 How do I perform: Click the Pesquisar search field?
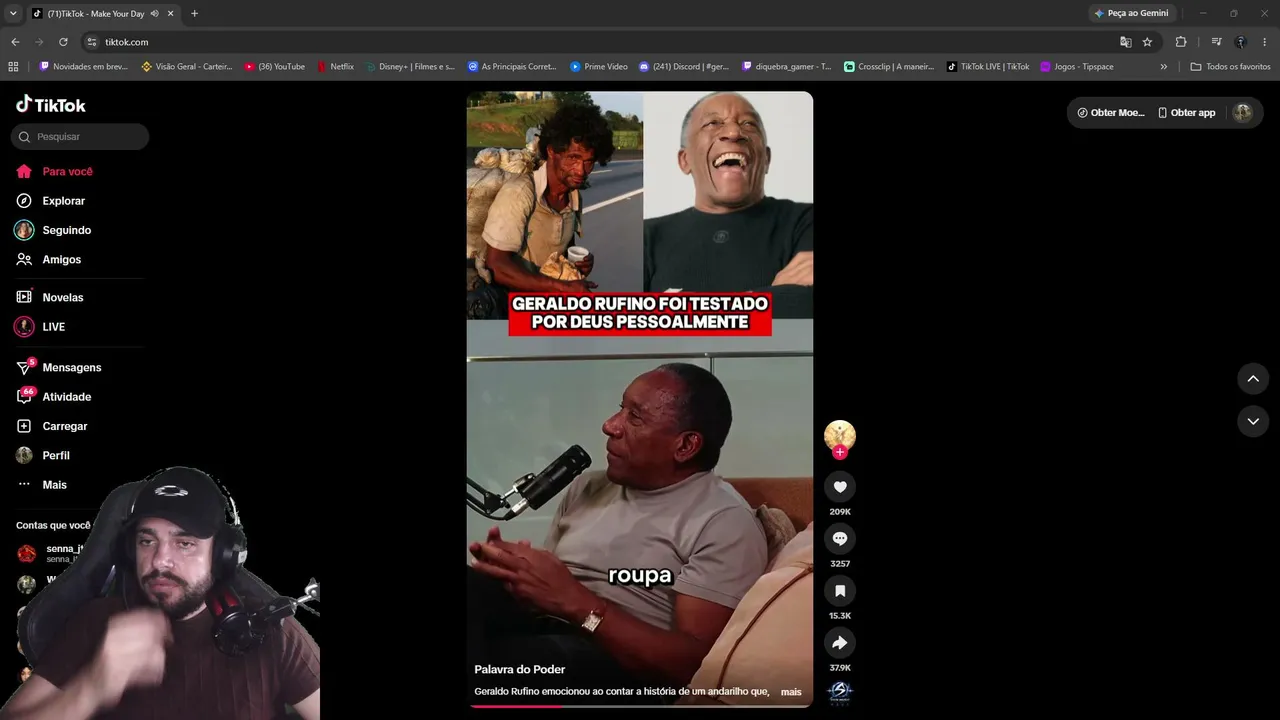[80, 137]
